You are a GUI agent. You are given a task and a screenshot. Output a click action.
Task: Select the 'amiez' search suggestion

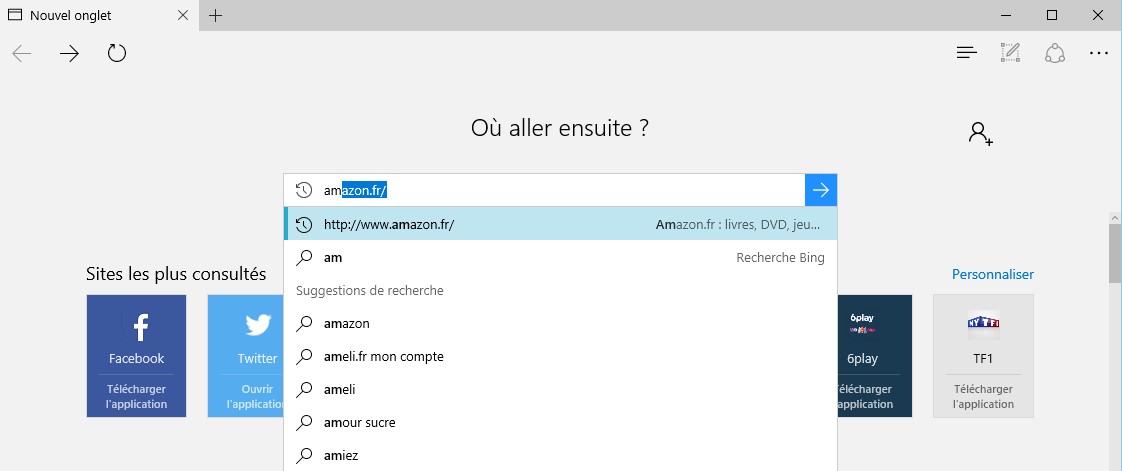[x=560, y=455]
